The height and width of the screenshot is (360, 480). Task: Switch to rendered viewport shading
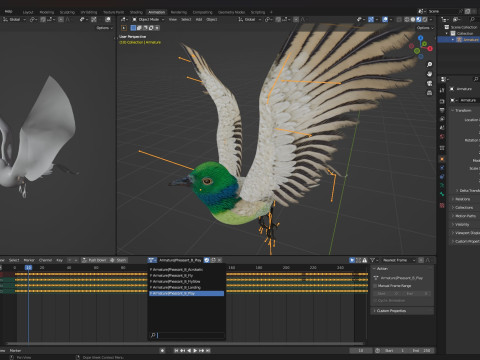(425, 20)
